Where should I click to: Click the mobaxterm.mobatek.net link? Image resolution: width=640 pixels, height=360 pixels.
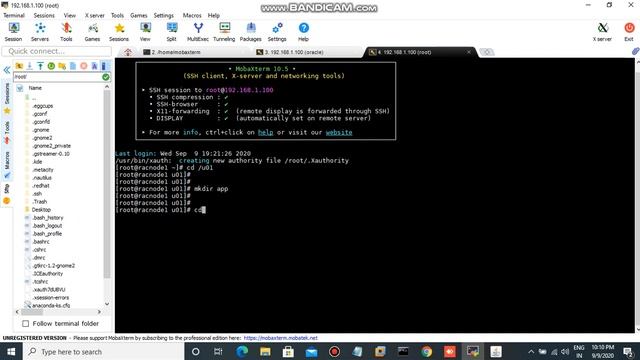coord(280,338)
